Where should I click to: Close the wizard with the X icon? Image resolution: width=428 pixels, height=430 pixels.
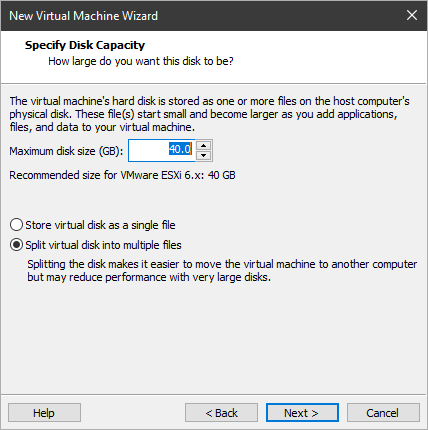(412, 15)
